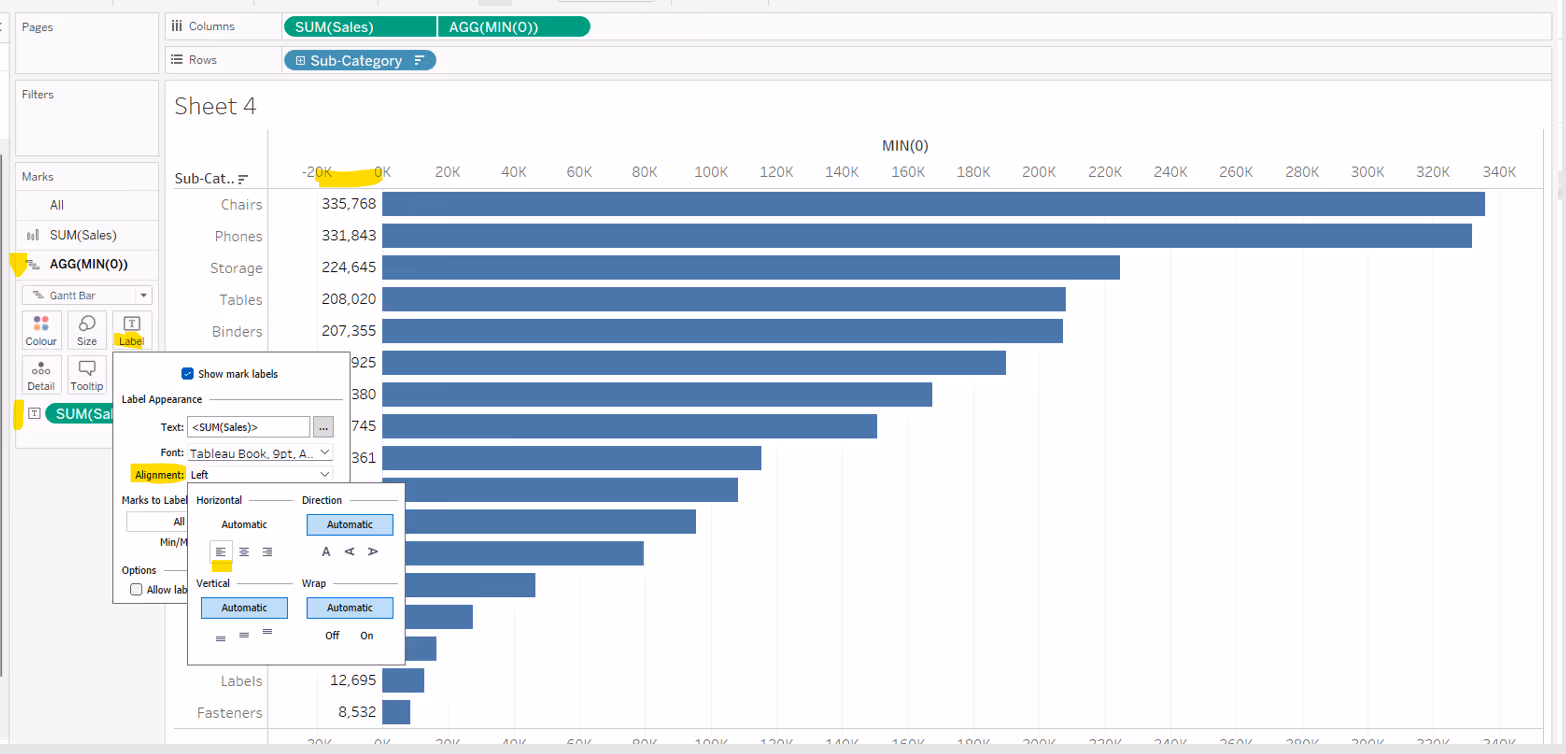The height and width of the screenshot is (754, 1566).
Task: Click sort icon beside Sub-Cat header
Action: click(243, 180)
